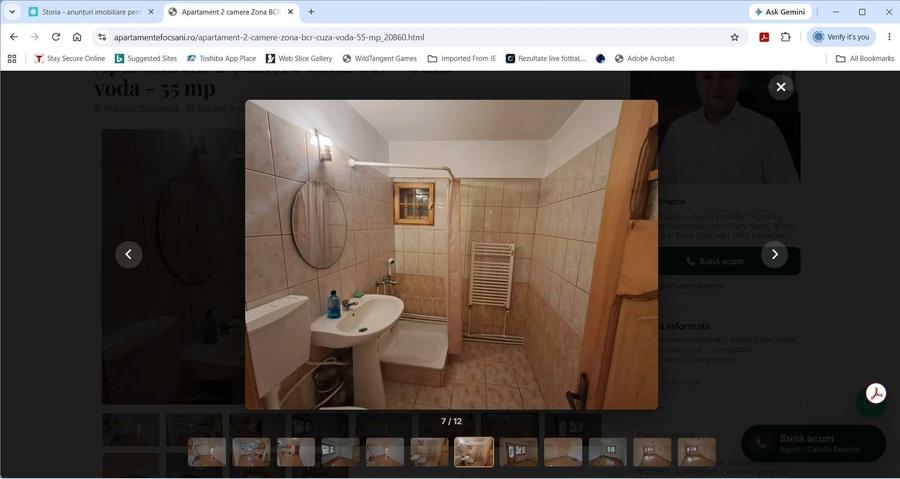The height and width of the screenshot is (479, 900).
Task: Show the next gallery photo
Action: tap(774, 254)
